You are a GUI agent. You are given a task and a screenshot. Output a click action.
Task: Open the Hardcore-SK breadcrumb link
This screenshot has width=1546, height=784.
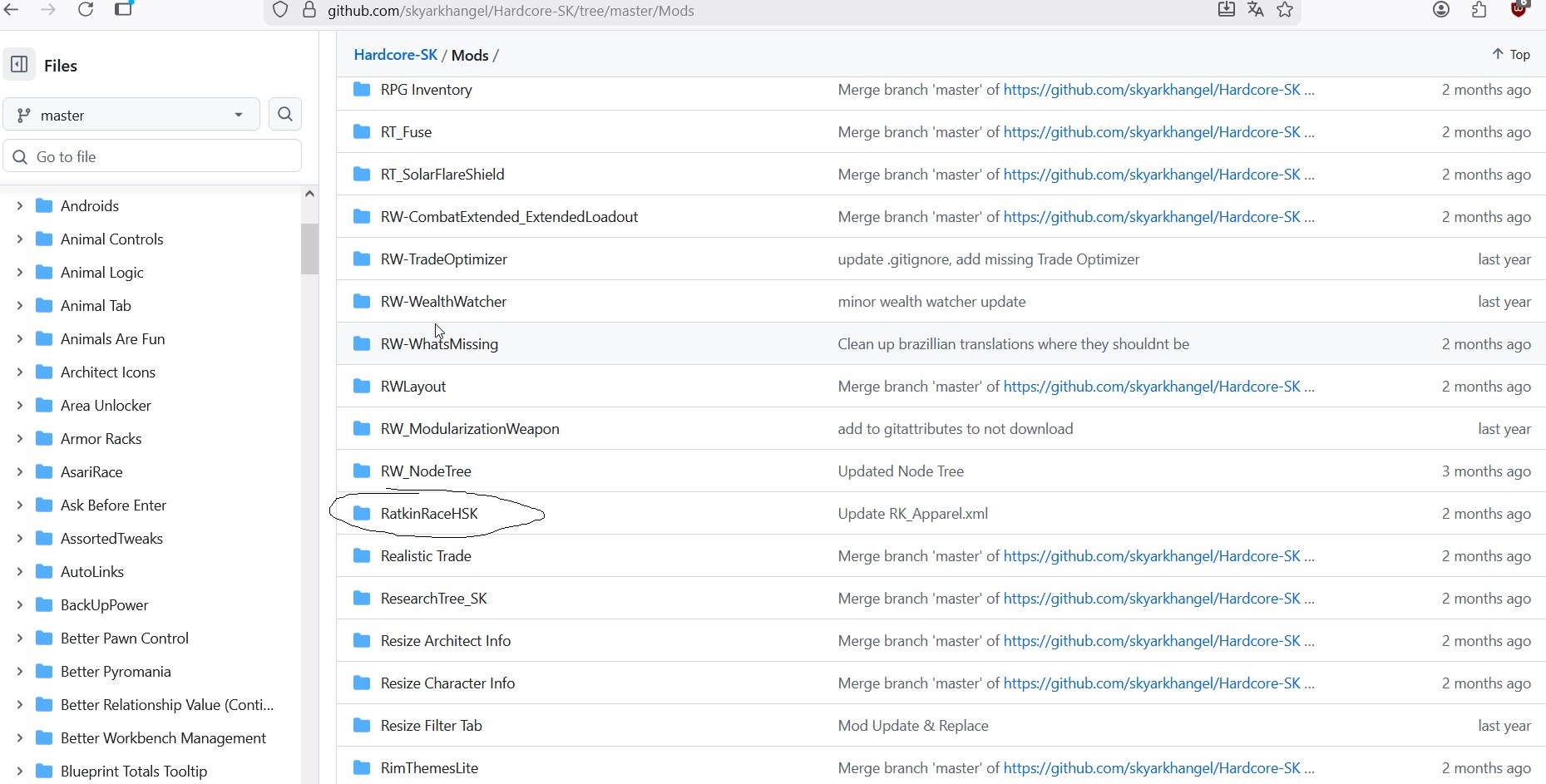point(395,55)
